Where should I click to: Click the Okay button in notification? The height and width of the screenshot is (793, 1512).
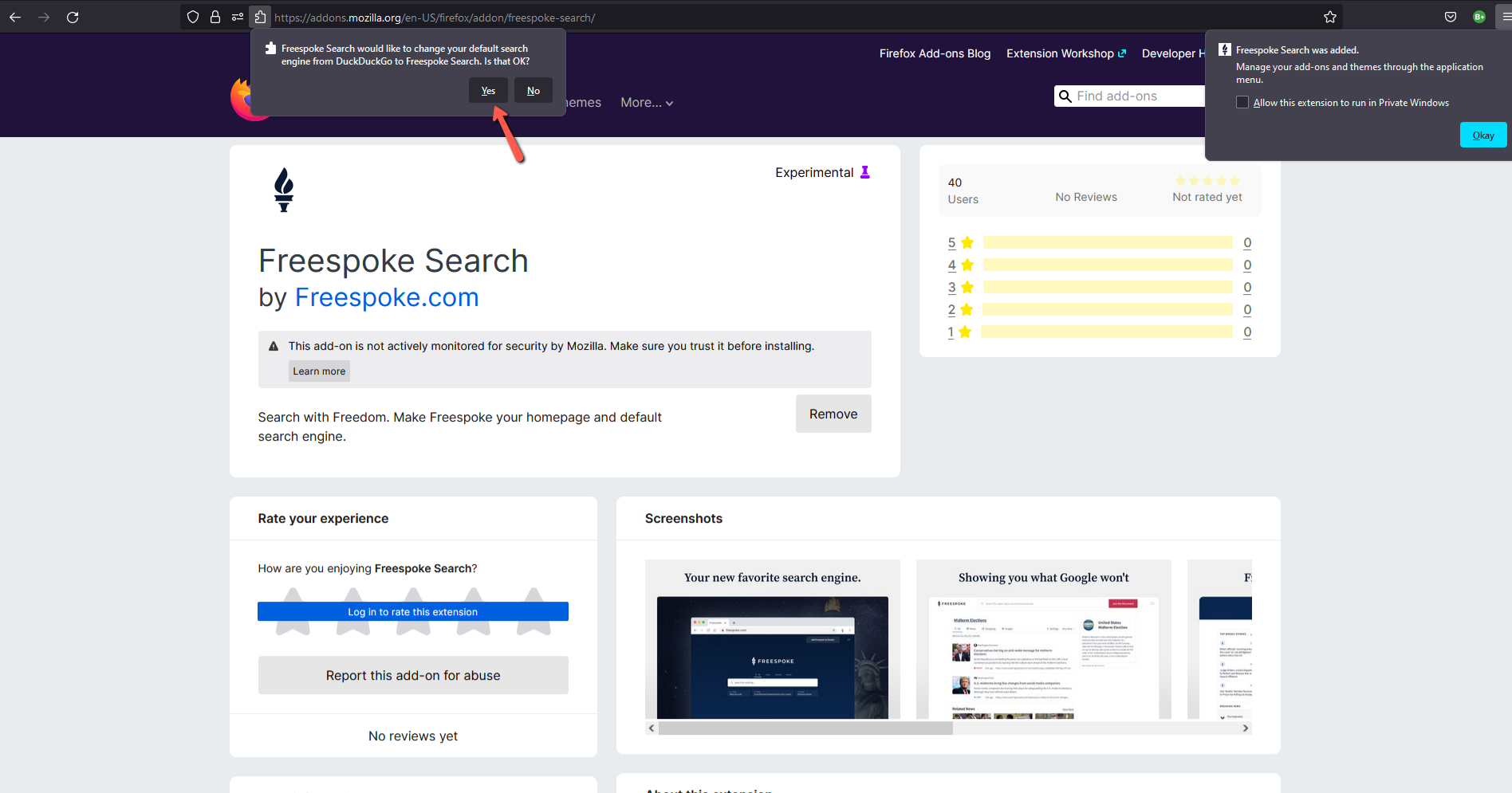click(1483, 135)
